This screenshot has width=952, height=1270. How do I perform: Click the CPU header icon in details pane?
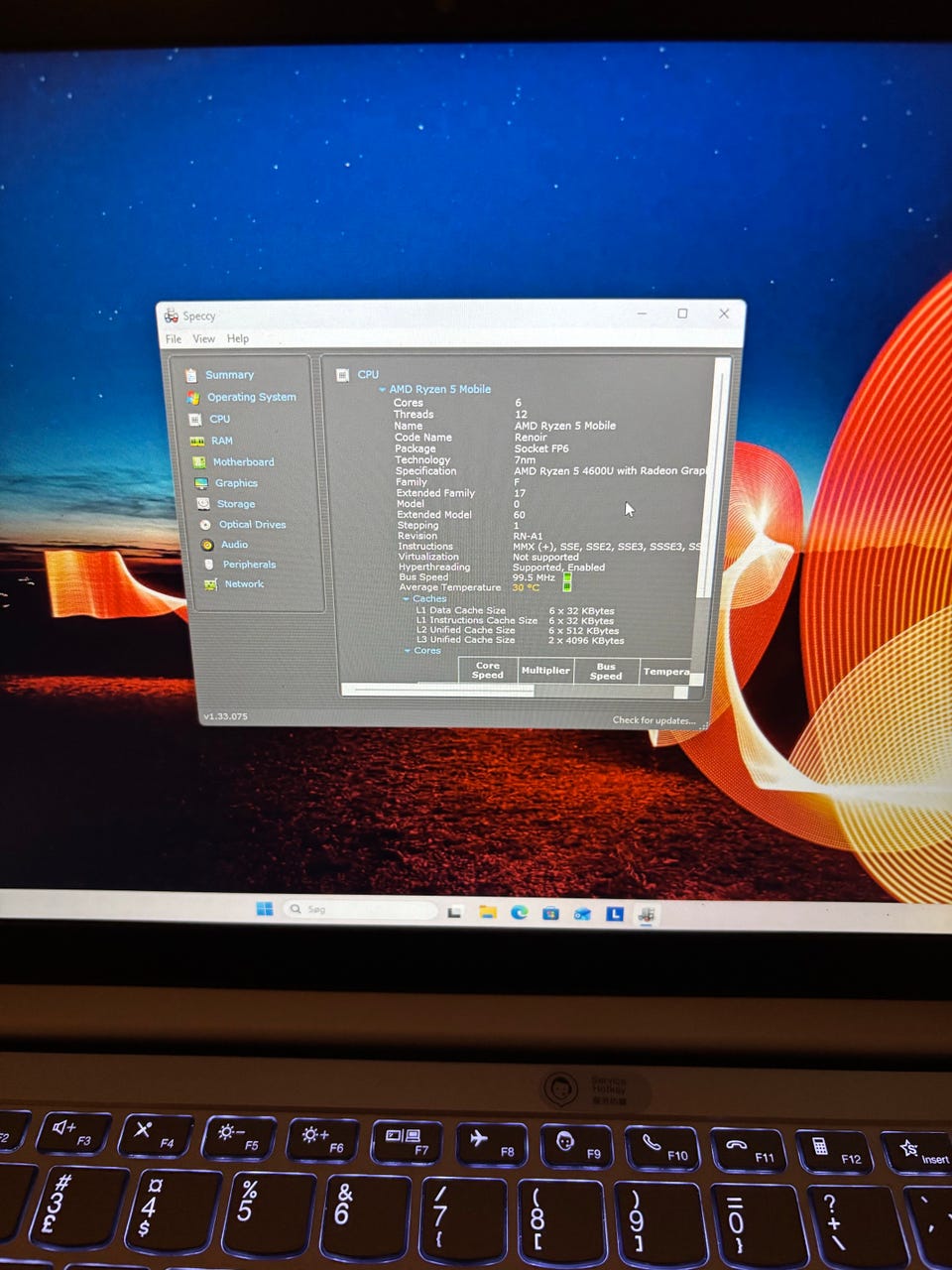[x=342, y=375]
